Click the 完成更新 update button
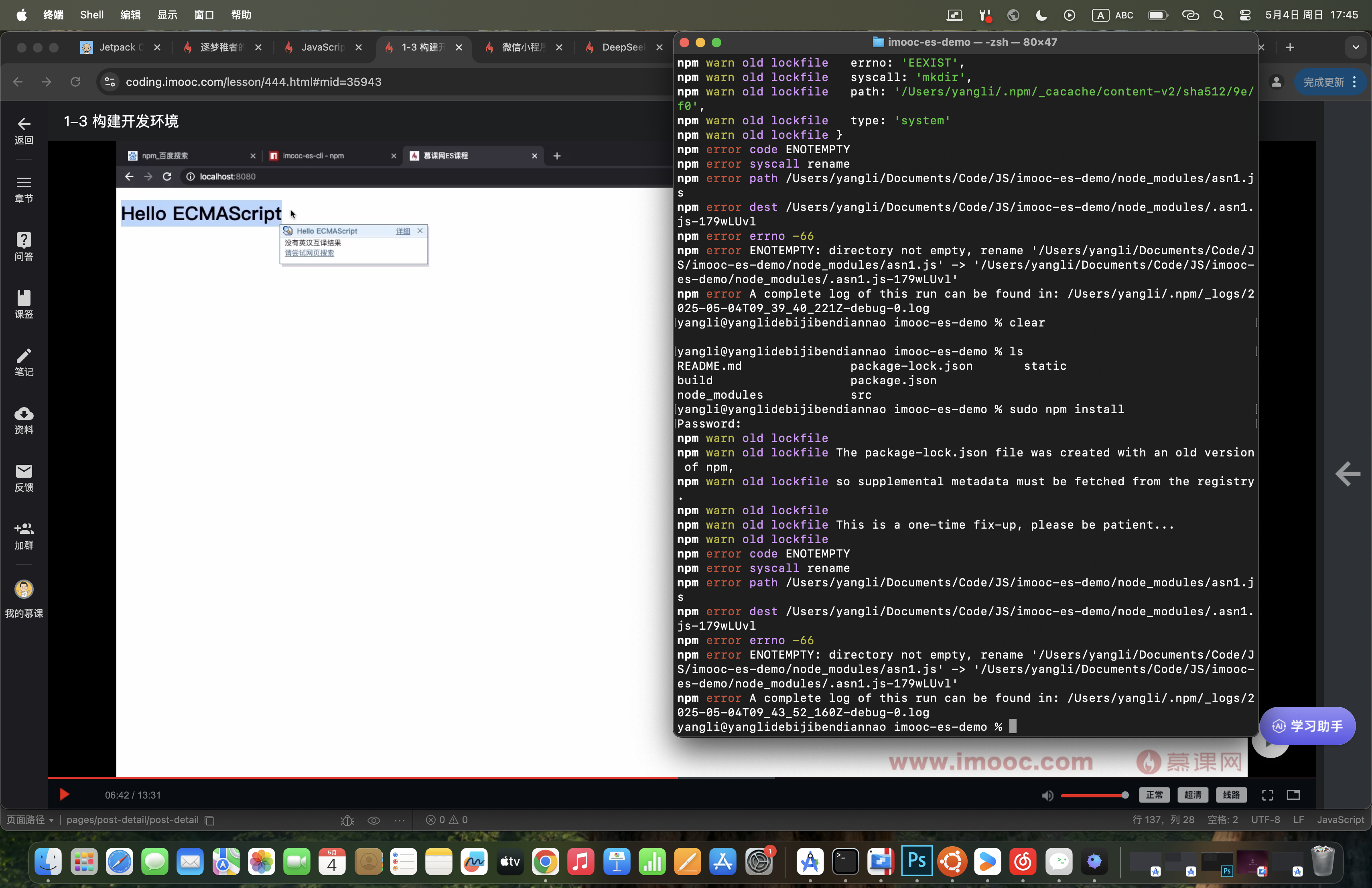Viewport: 1372px width, 888px height. (x=1331, y=82)
